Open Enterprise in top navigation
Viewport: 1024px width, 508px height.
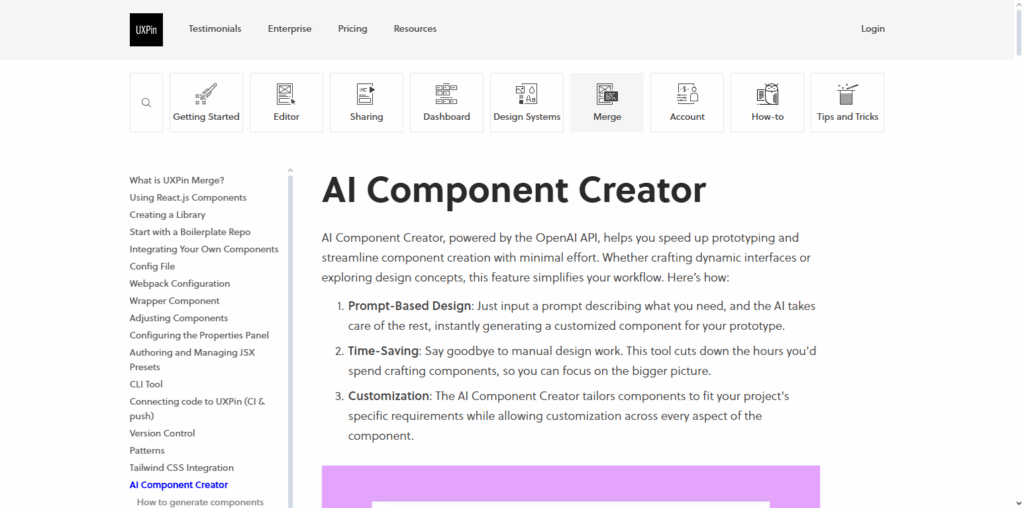[289, 29]
